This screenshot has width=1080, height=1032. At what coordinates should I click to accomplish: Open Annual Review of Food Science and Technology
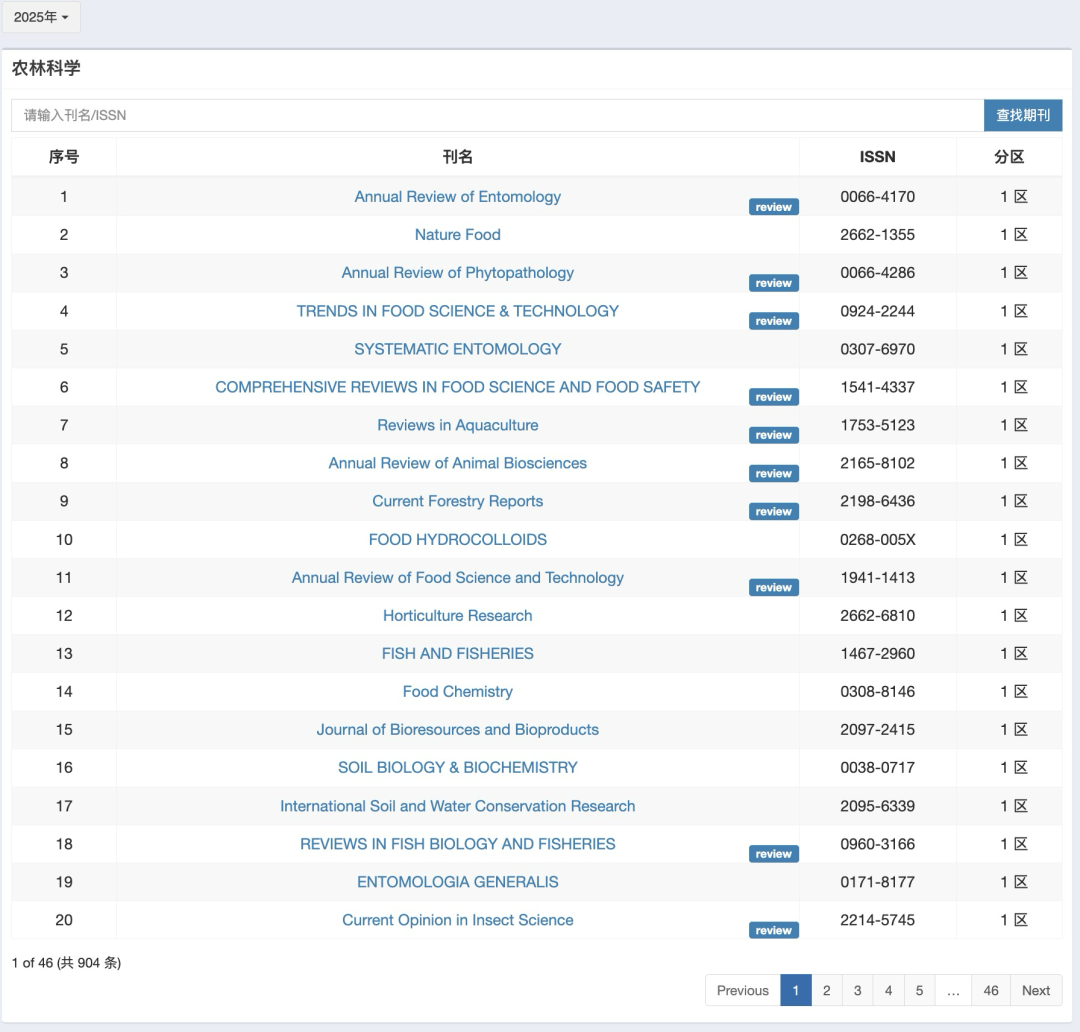[457, 577]
